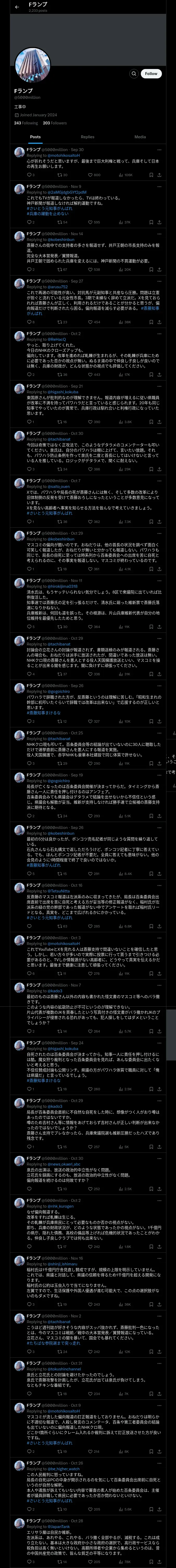Open more options on Nov 14 post
The height and width of the screenshot is (1568, 176).
point(159,234)
